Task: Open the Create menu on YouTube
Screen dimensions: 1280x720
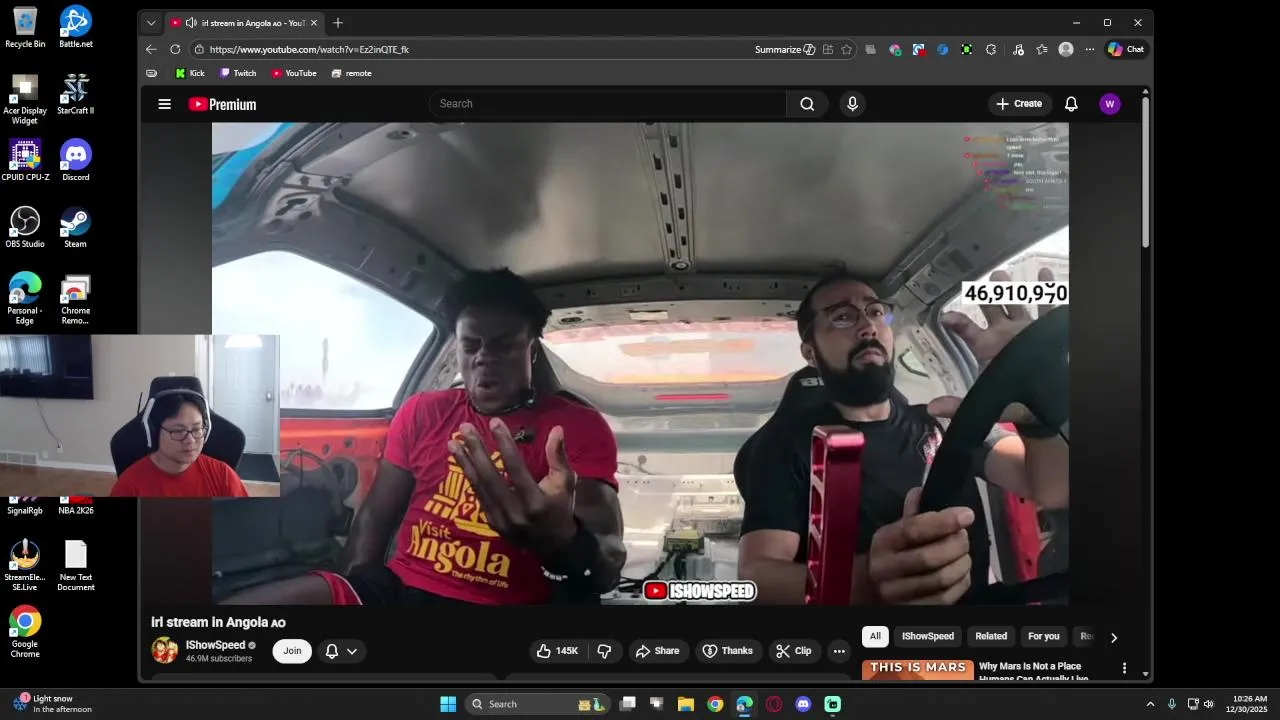Action: pos(1019,104)
